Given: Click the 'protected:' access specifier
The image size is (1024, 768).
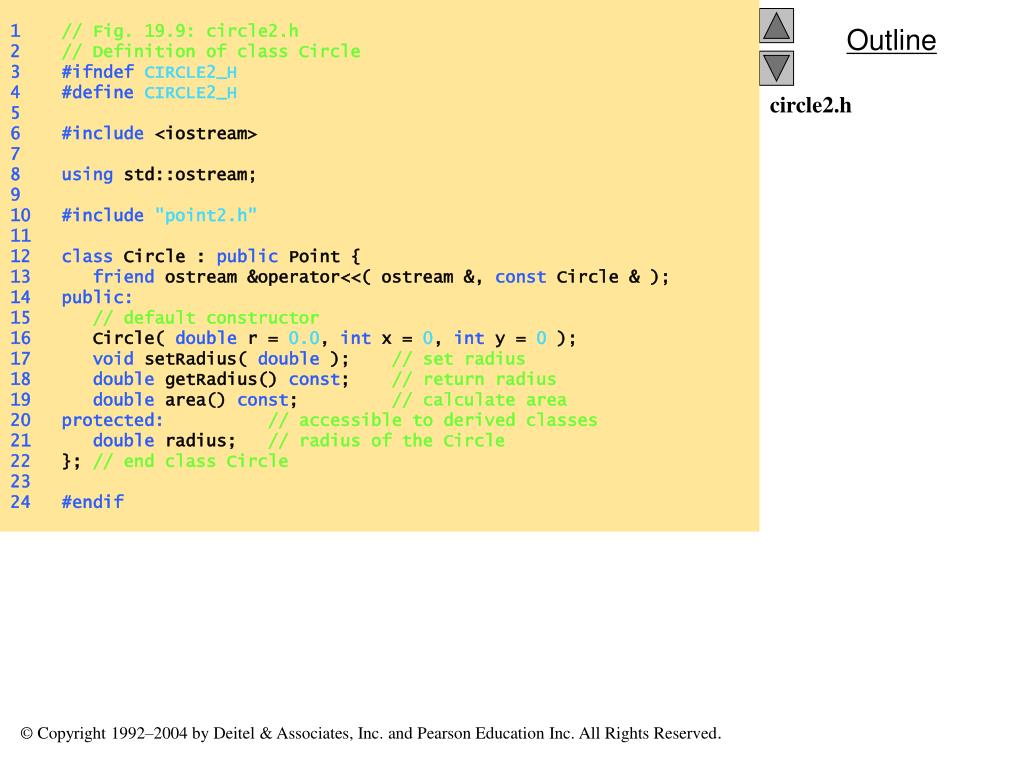Looking at the screenshot, I should tap(112, 420).
